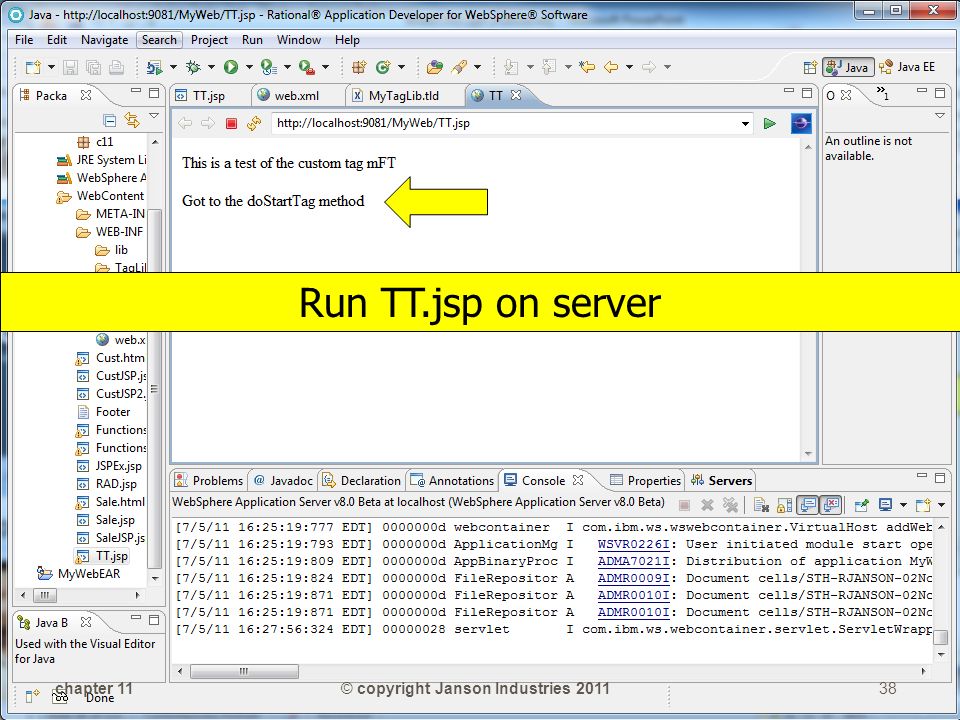Open the Debug dropdown arrow
Image resolution: width=960 pixels, height=720 pixels.
click(211, 67)
